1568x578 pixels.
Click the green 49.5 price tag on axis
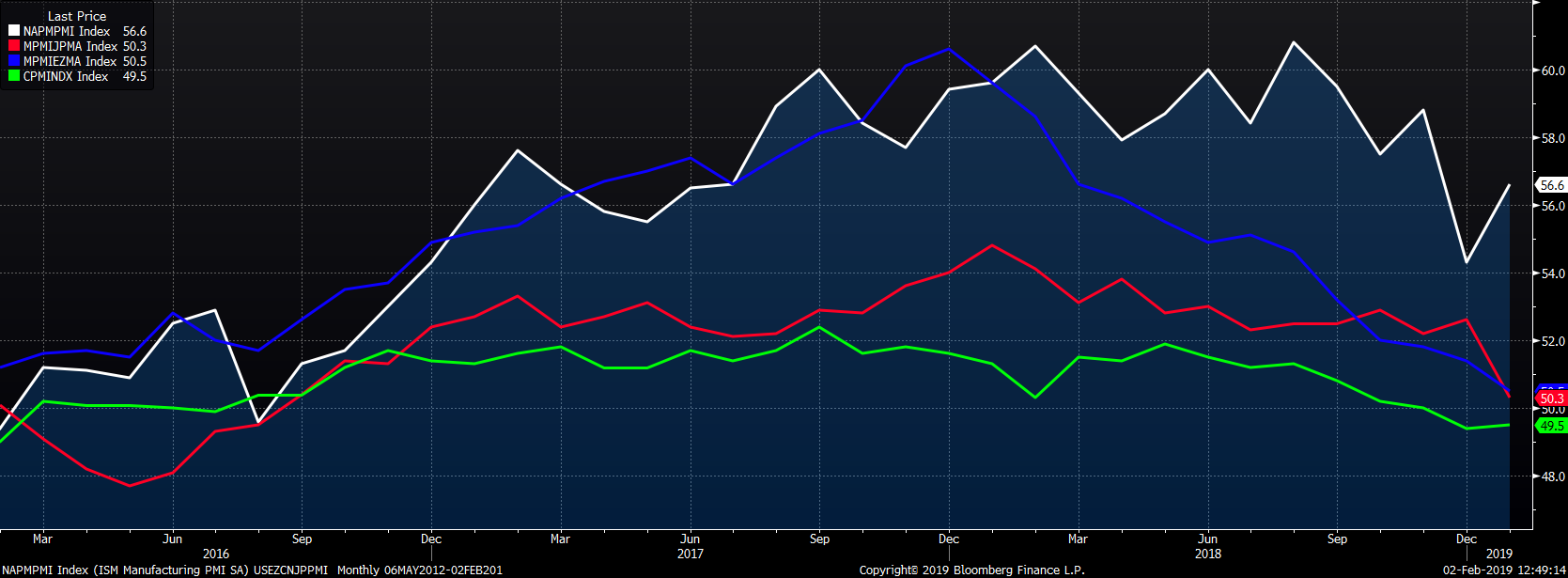point(1552,426)
